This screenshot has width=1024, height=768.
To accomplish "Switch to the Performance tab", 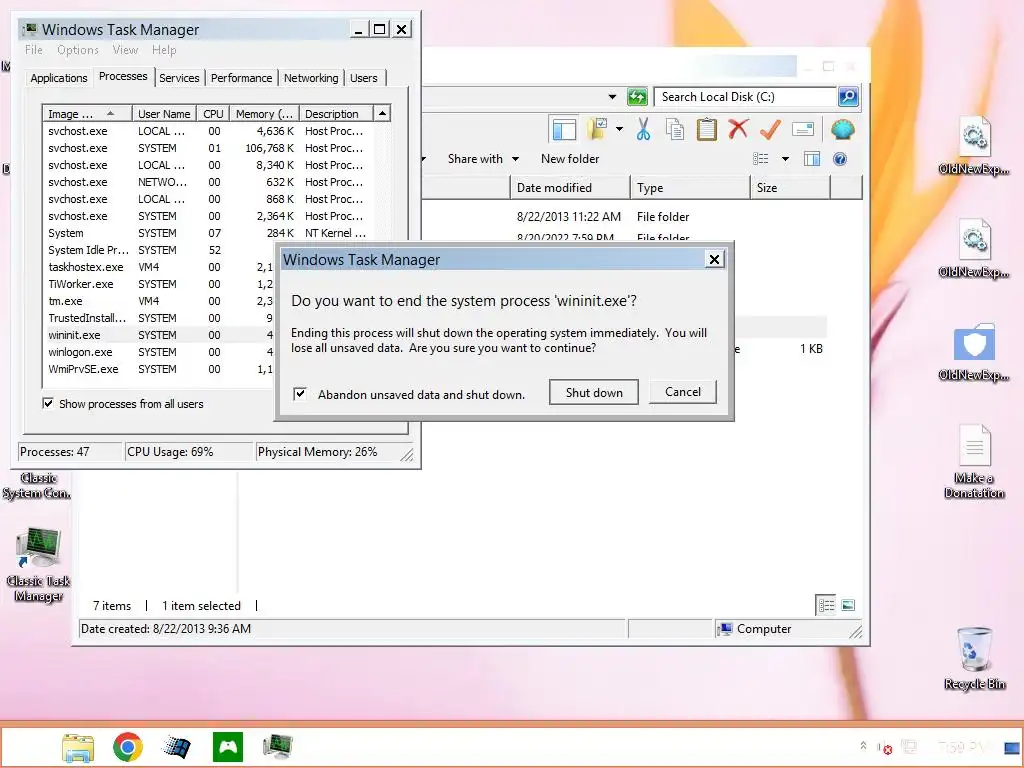I will coord(241,78).
